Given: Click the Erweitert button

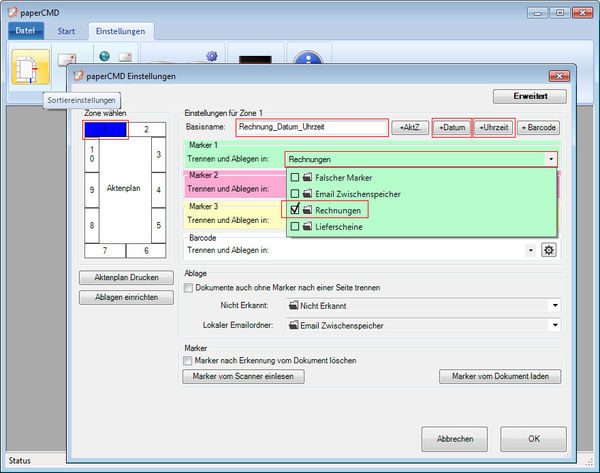Looking at the screenshot, I should click(x=530, y=96).
